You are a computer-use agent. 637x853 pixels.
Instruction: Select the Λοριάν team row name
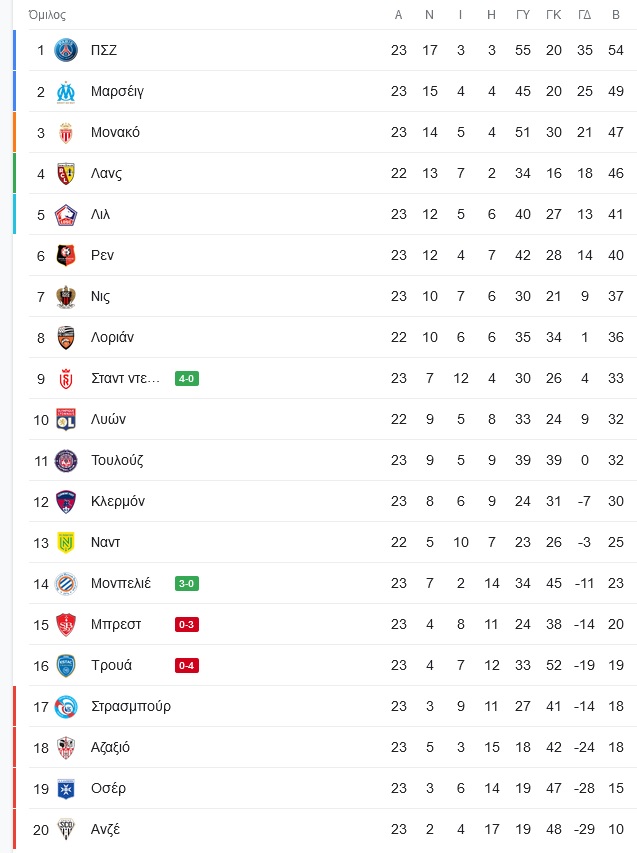112,337
